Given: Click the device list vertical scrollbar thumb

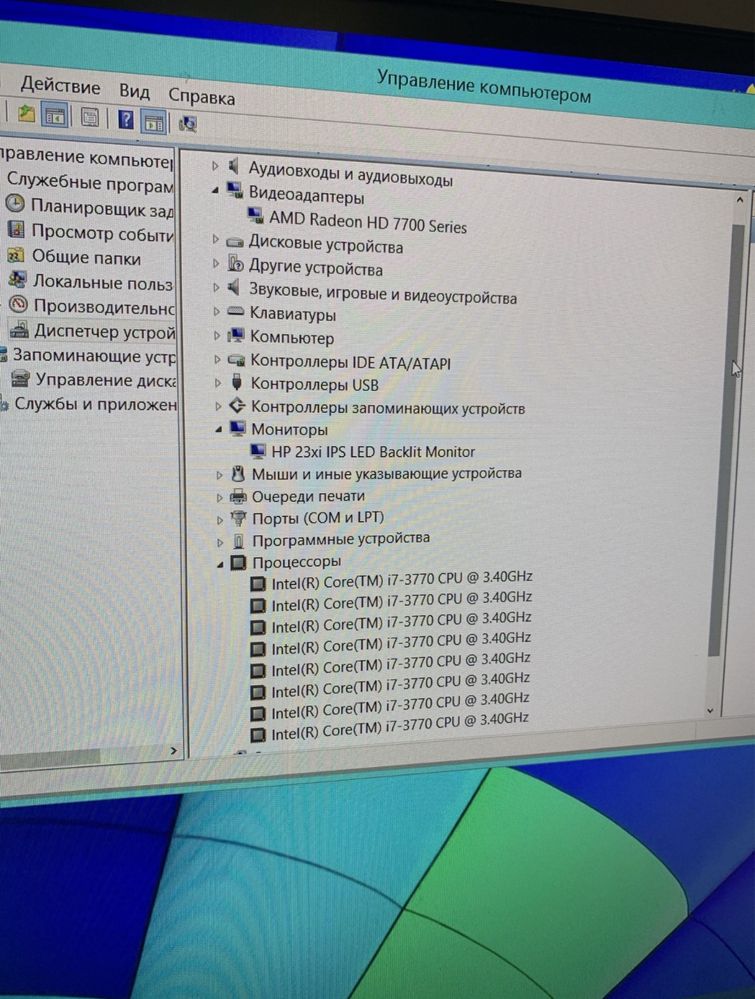Looking at the screenshot, I should point(726,440).
